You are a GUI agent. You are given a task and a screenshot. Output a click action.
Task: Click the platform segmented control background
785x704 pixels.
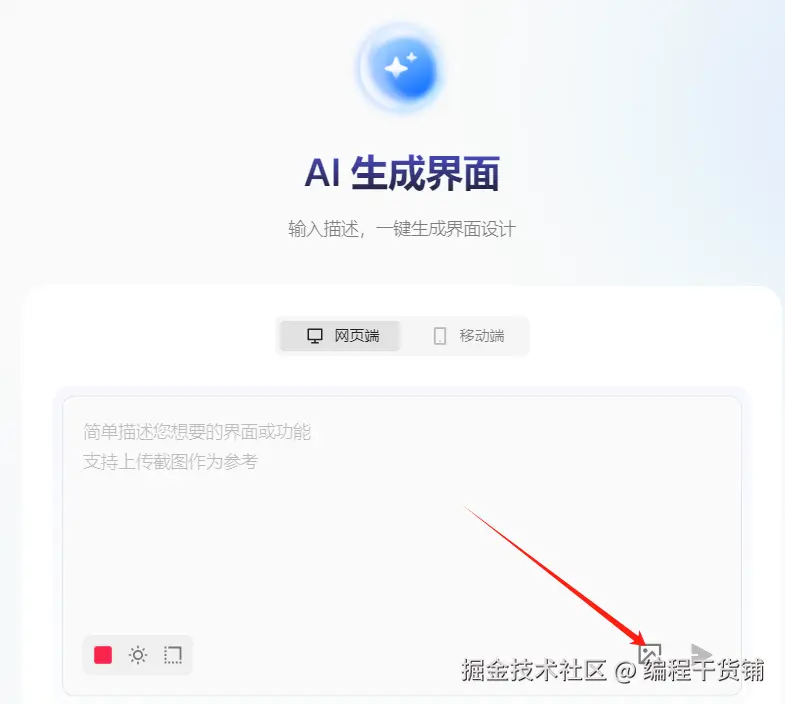[x=403, y=336]
